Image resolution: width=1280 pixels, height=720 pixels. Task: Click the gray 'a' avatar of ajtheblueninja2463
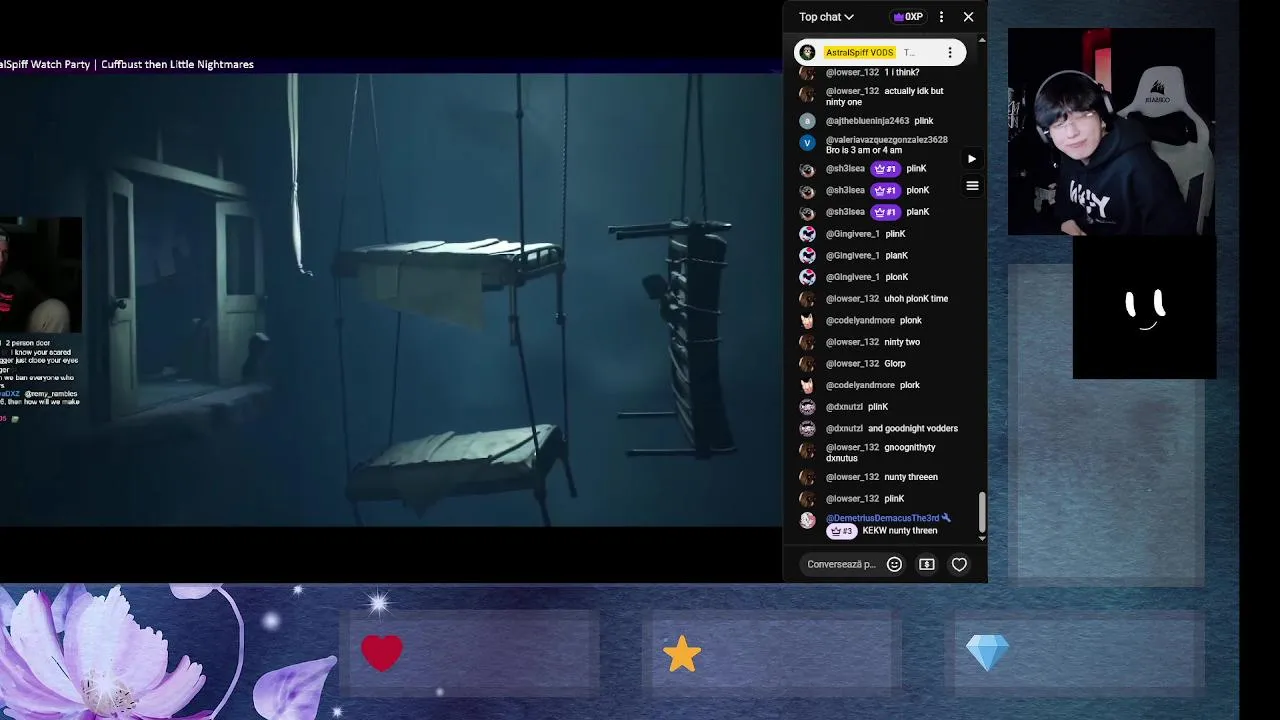[x=807, y=121]
